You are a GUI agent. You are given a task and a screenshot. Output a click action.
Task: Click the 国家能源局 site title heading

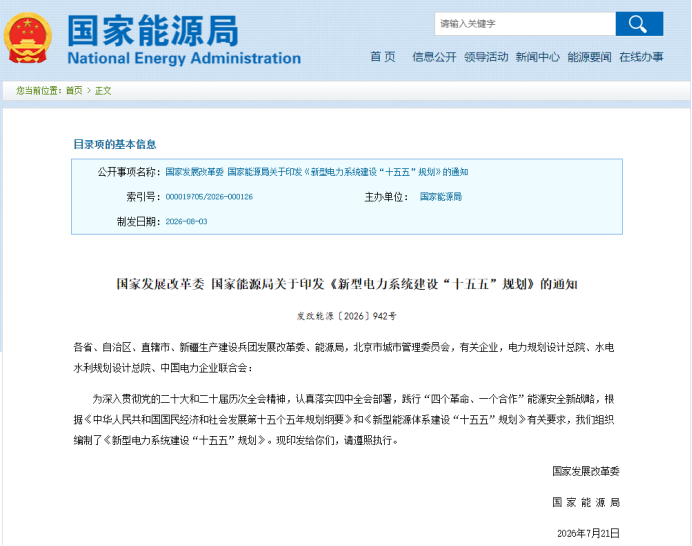tap(153, 31)
